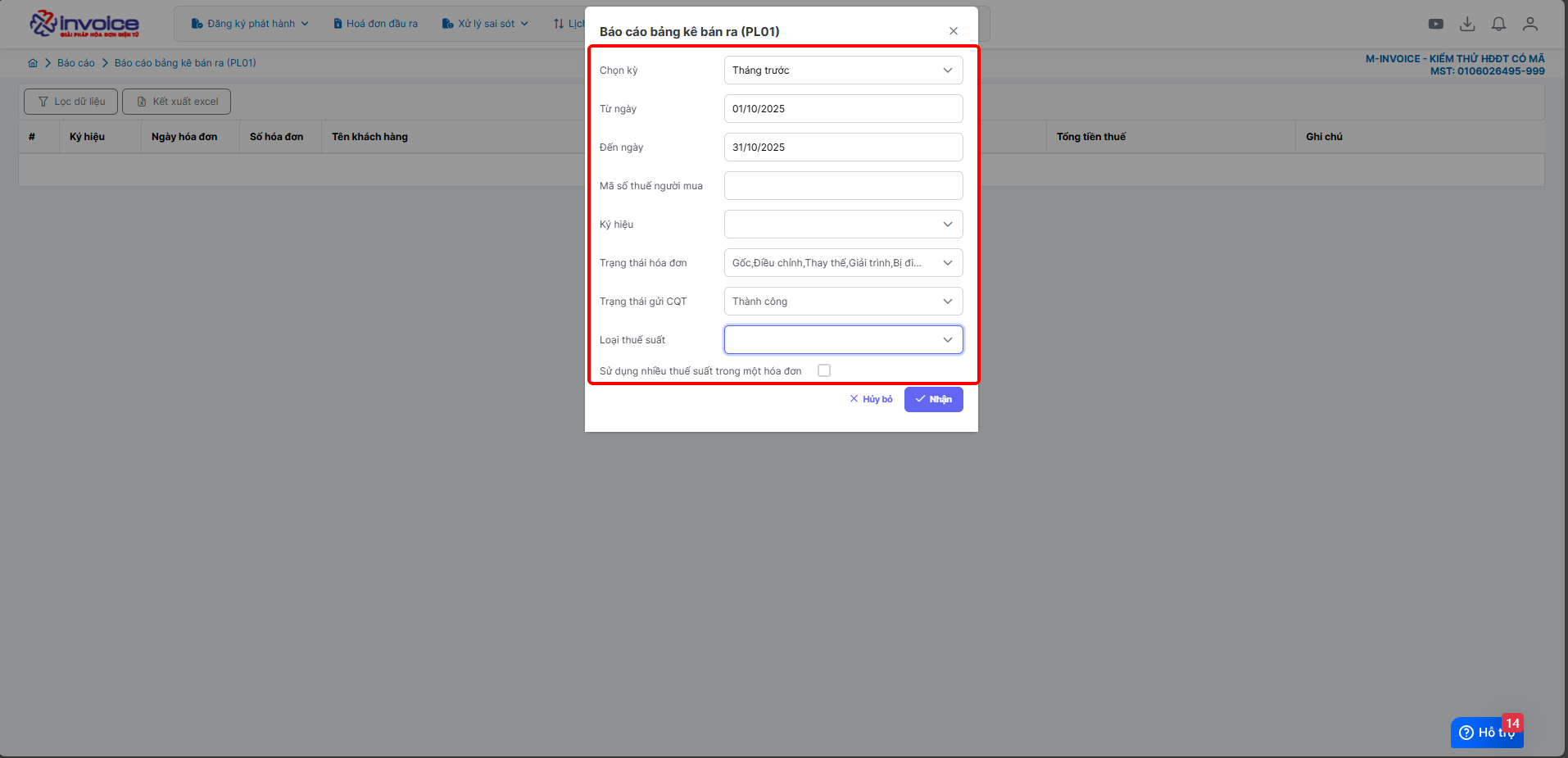Open the Ký hiệu dropdown
The image size is (1568, 758).
click(843, 225)
